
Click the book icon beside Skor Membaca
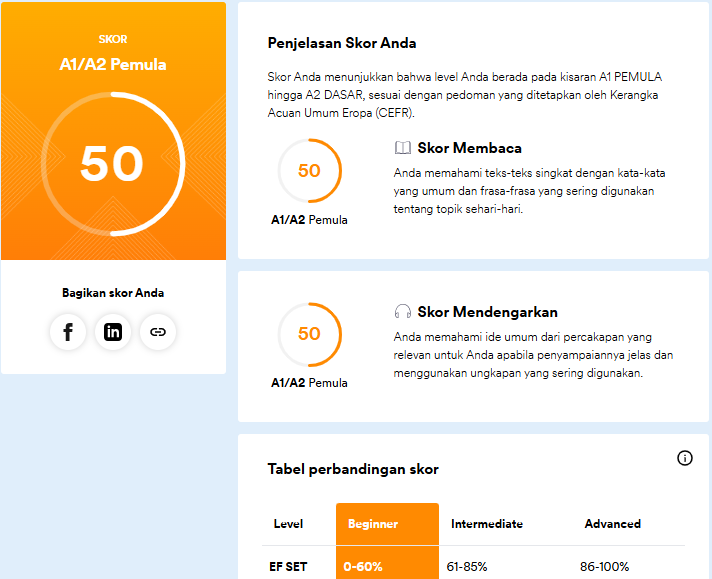(403, 148)
